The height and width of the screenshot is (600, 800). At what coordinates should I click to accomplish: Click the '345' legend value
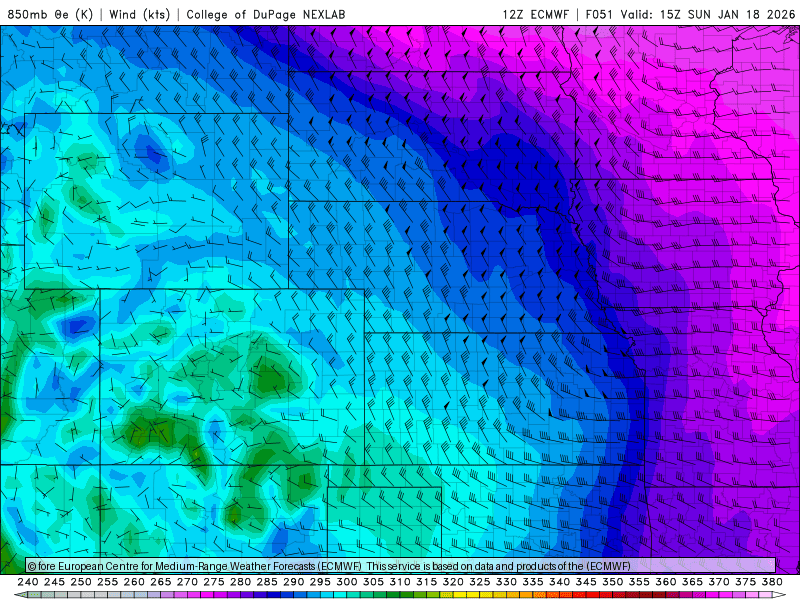point(586,582)
